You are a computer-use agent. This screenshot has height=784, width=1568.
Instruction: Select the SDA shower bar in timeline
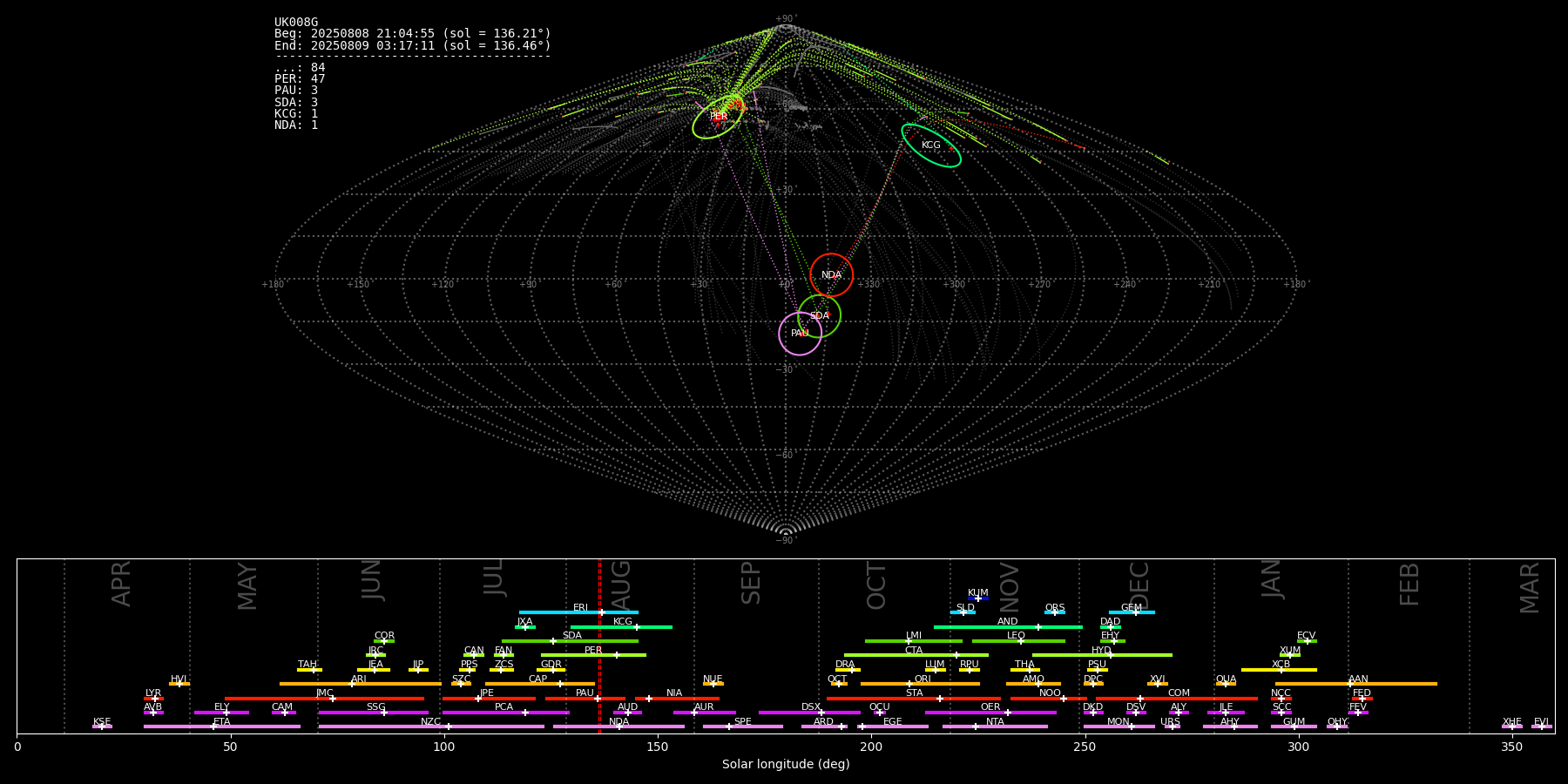(x=570, y=641)
